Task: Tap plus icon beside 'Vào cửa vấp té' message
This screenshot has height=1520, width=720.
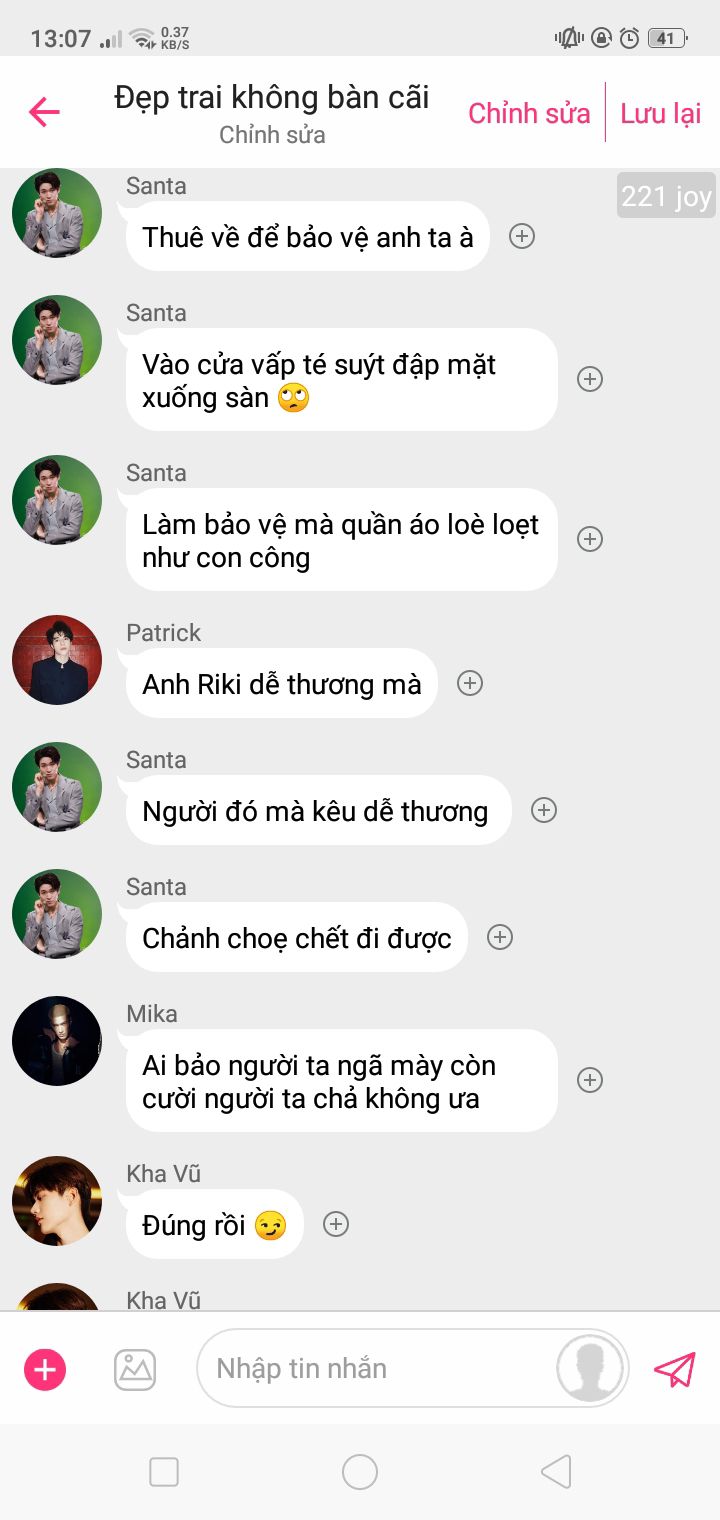Action: [x=590, y=379]
